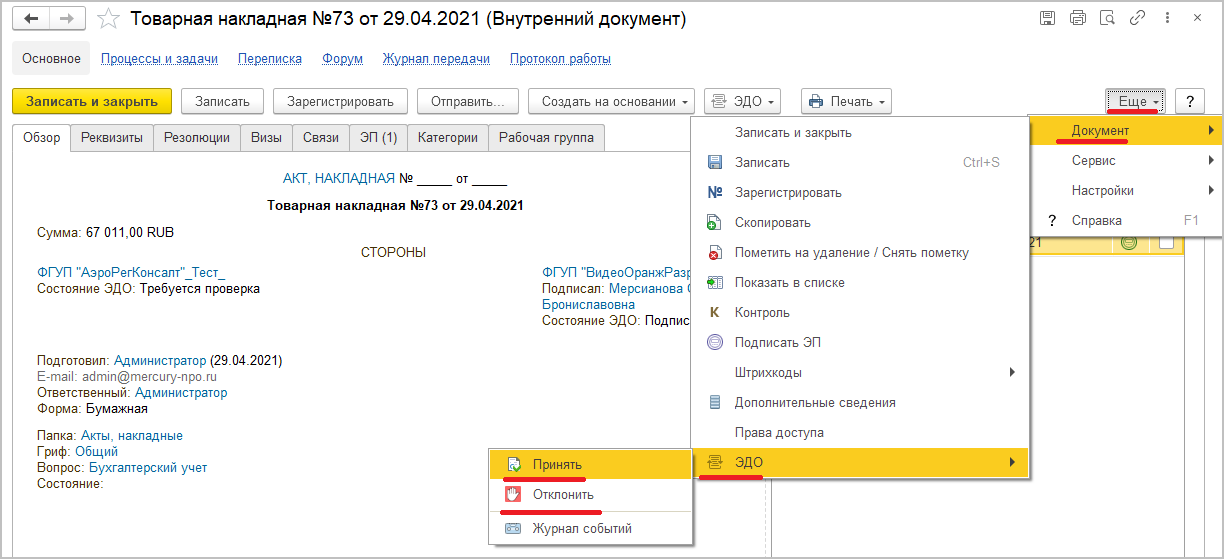This screenshot has height=559, width=1224.
Task: Expand the Настройки submenu
Action: pos(1126,190)
